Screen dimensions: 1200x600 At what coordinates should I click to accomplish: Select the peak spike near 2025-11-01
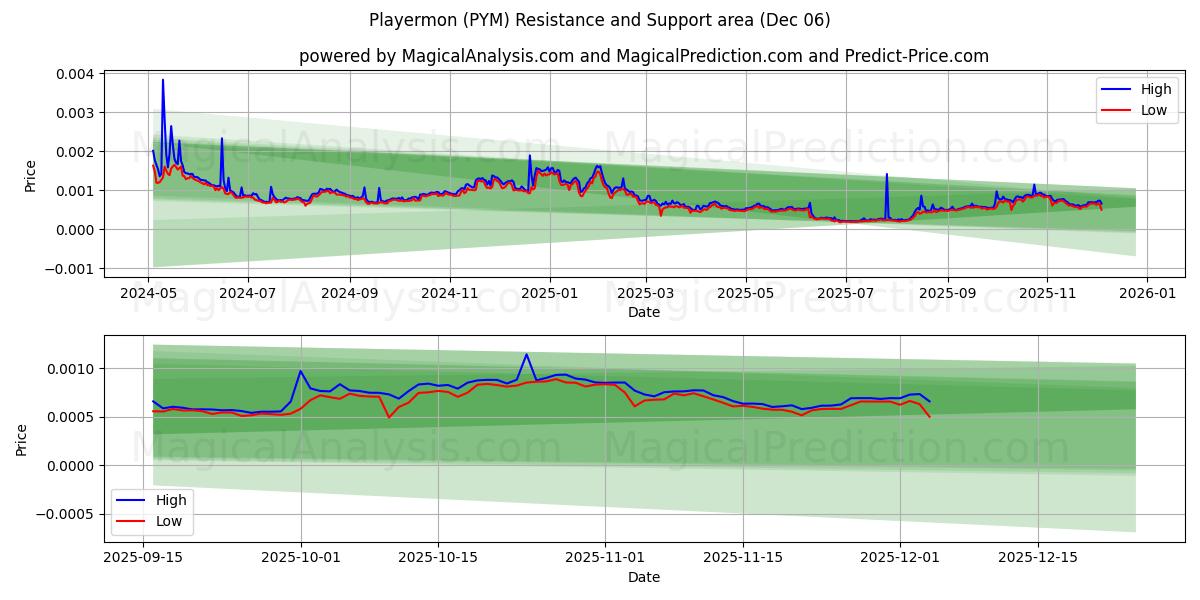point(525,355)
